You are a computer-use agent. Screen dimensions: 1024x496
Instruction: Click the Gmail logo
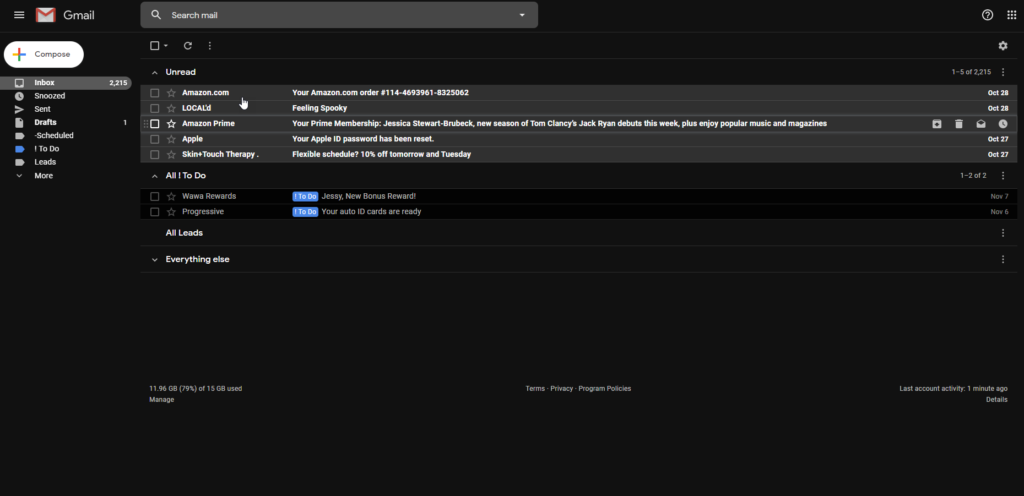coord(65,15)
